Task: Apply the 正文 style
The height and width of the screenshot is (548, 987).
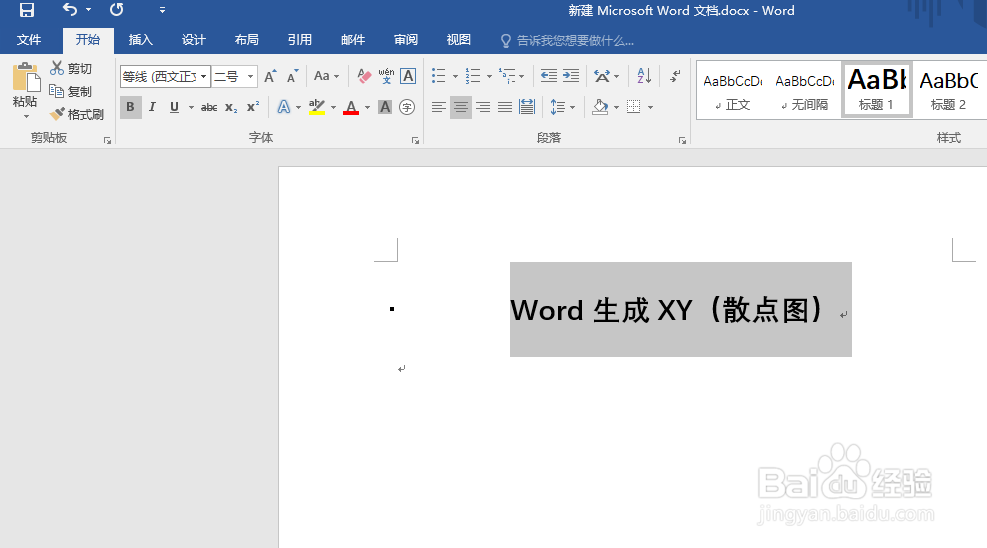Action: click(x=733, y=90)
